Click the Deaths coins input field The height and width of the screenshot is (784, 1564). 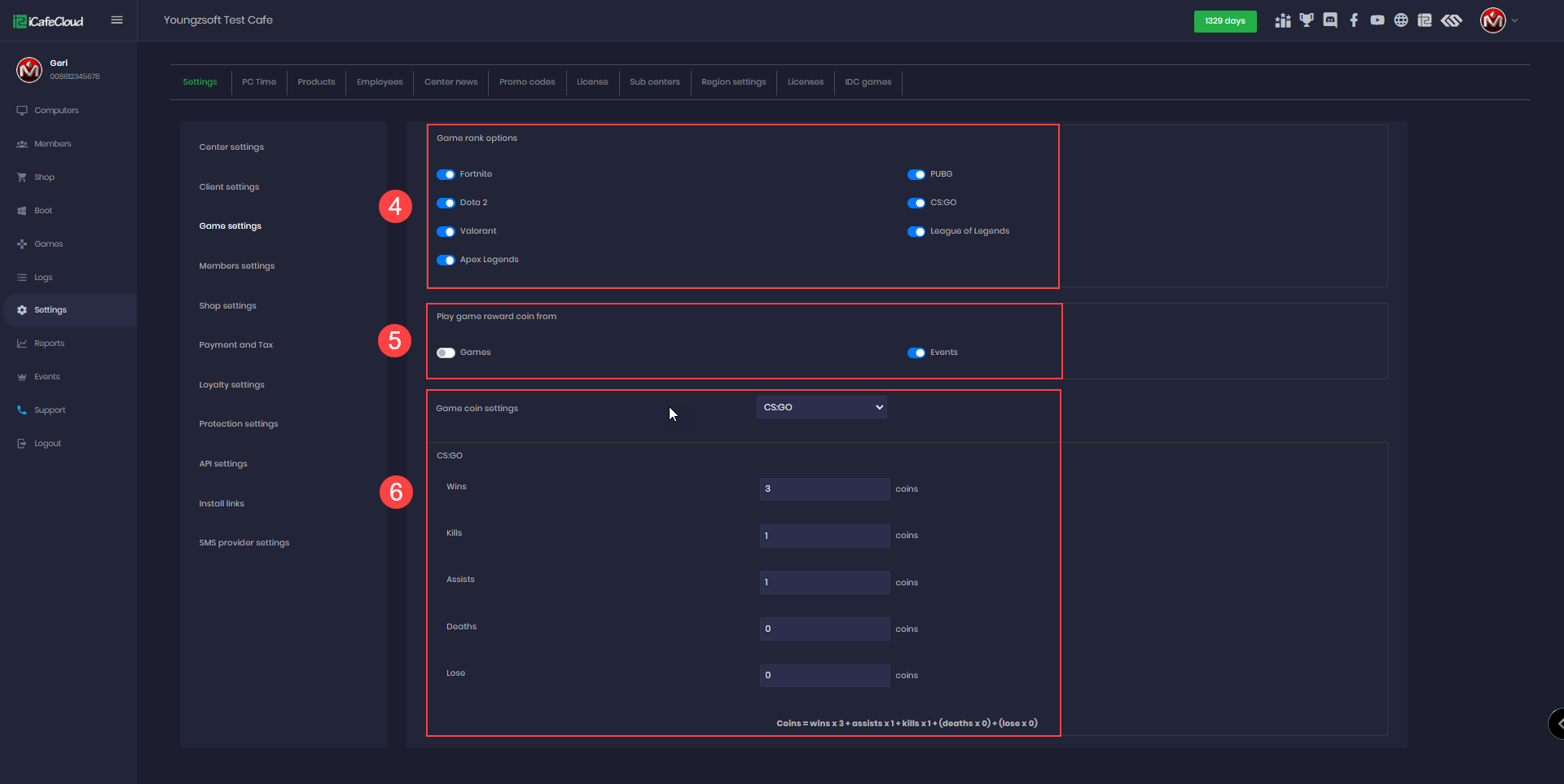click(824, 629)
